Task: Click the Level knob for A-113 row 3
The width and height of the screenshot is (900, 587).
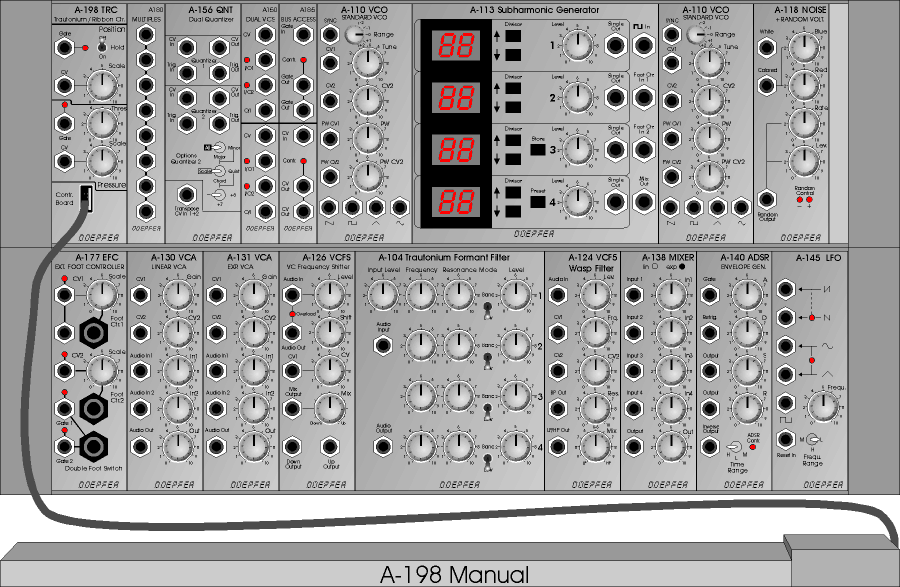Action: (x=577, y=149)
